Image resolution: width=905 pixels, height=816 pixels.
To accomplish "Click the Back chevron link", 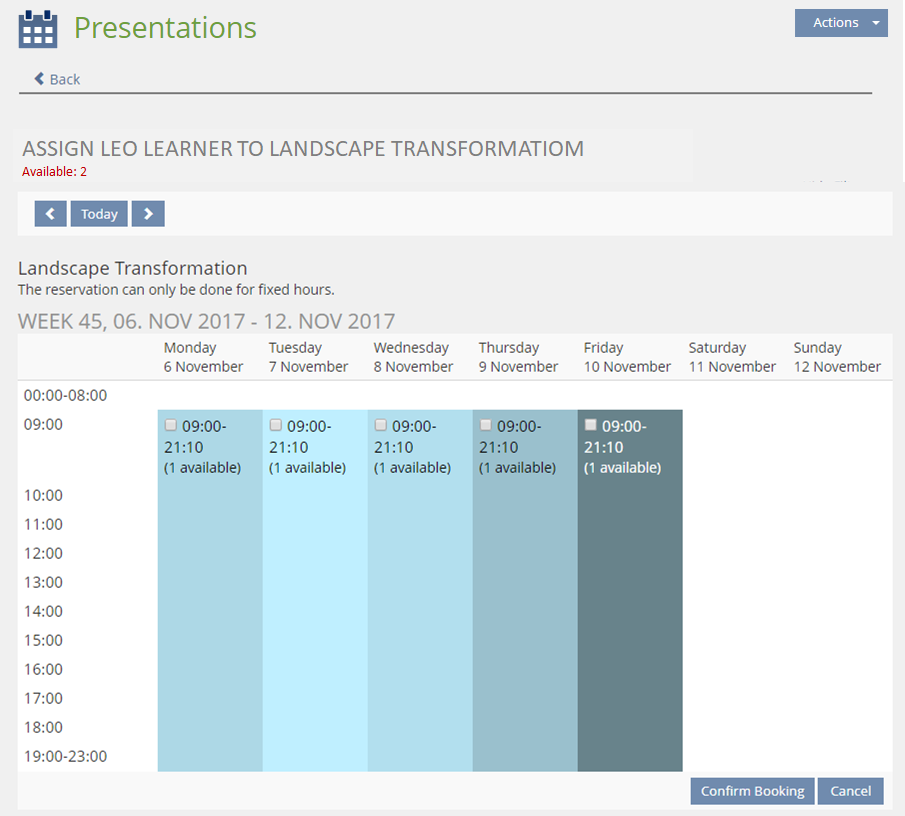I will click(x=57, y=79).
